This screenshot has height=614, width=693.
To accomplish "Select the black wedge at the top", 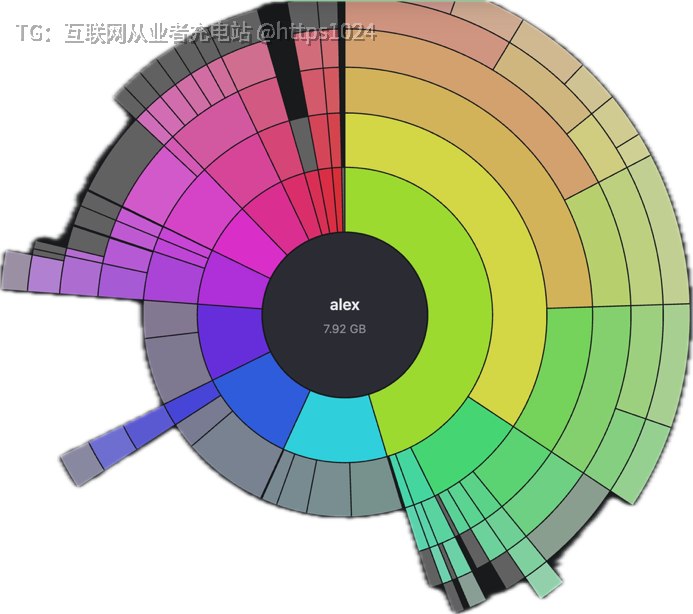I will click(x=285, y=60).
